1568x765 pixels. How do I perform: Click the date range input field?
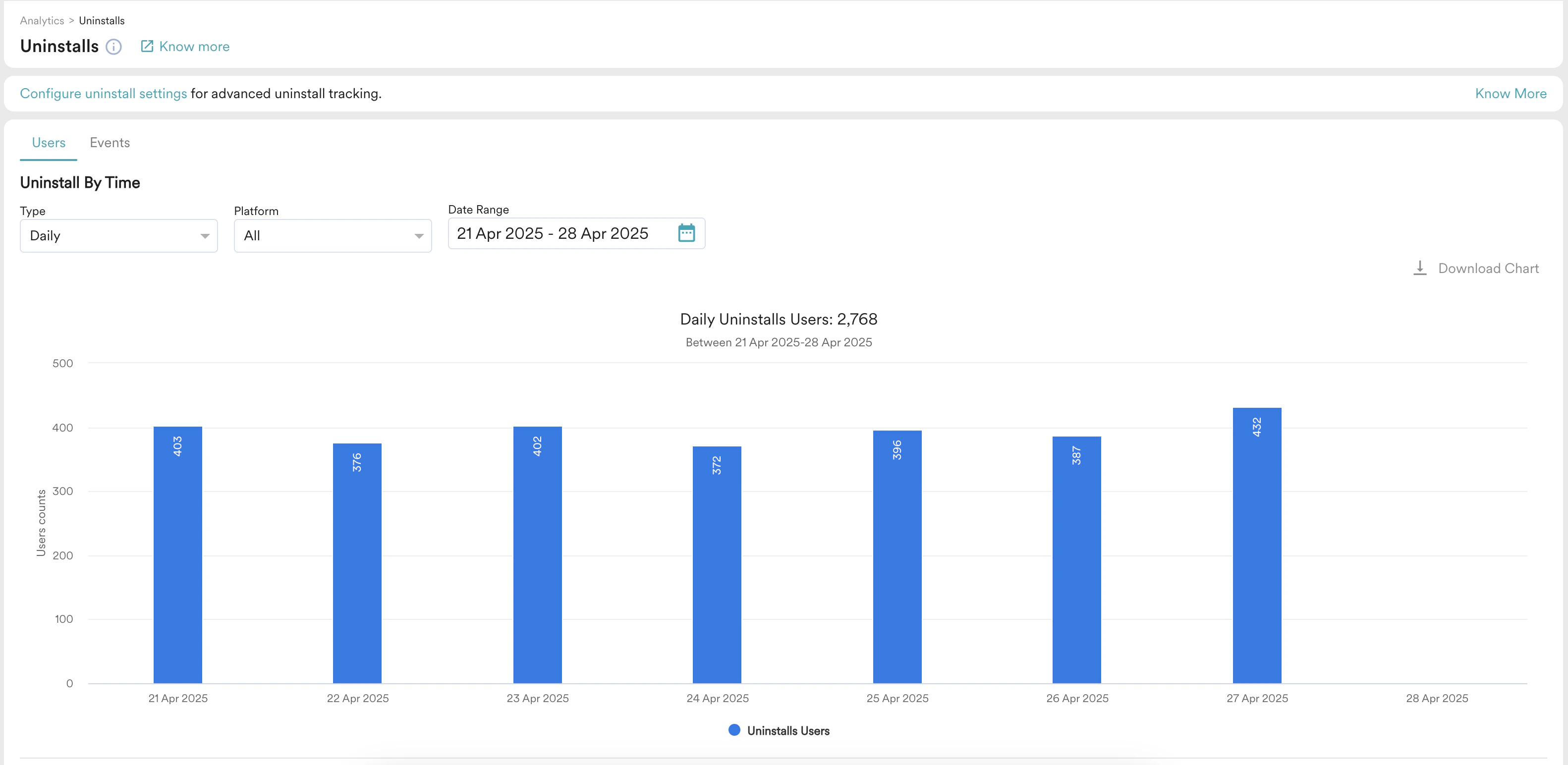click(552, 234)
